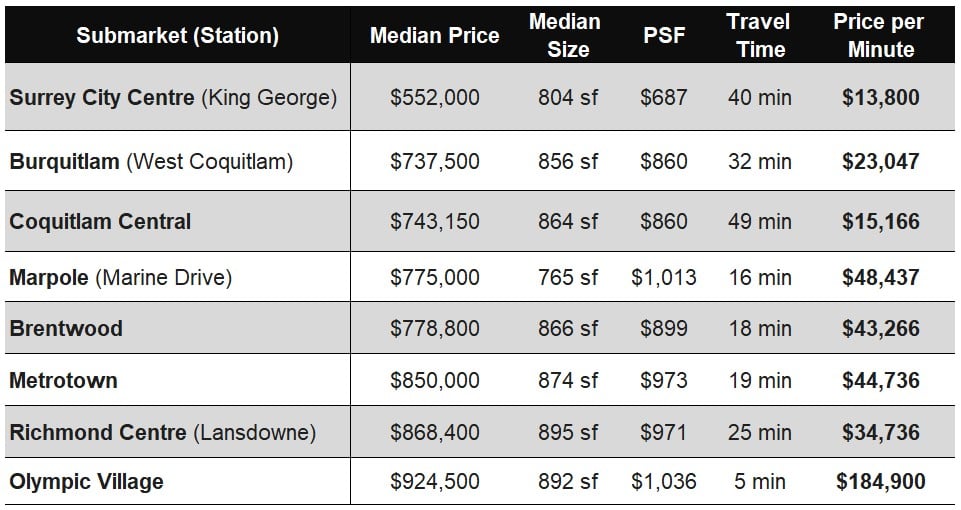Select the Marpole (Marine Drive) cell
Viewport: 961px width, 510px height.
click(x=120, y=277)
